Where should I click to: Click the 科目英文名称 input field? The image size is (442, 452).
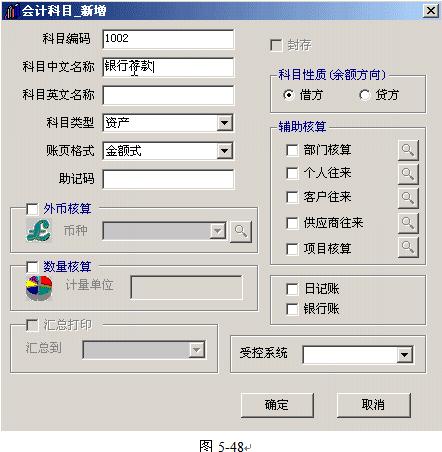pyautogui.click(x=168, y=95)
